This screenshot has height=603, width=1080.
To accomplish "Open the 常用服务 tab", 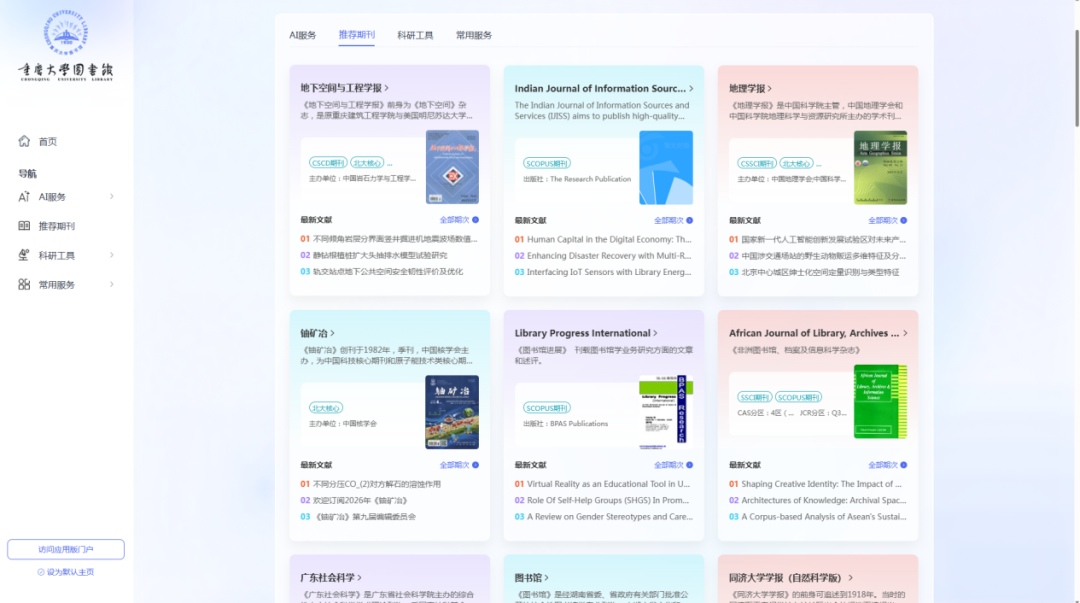I will pos(474,35).
